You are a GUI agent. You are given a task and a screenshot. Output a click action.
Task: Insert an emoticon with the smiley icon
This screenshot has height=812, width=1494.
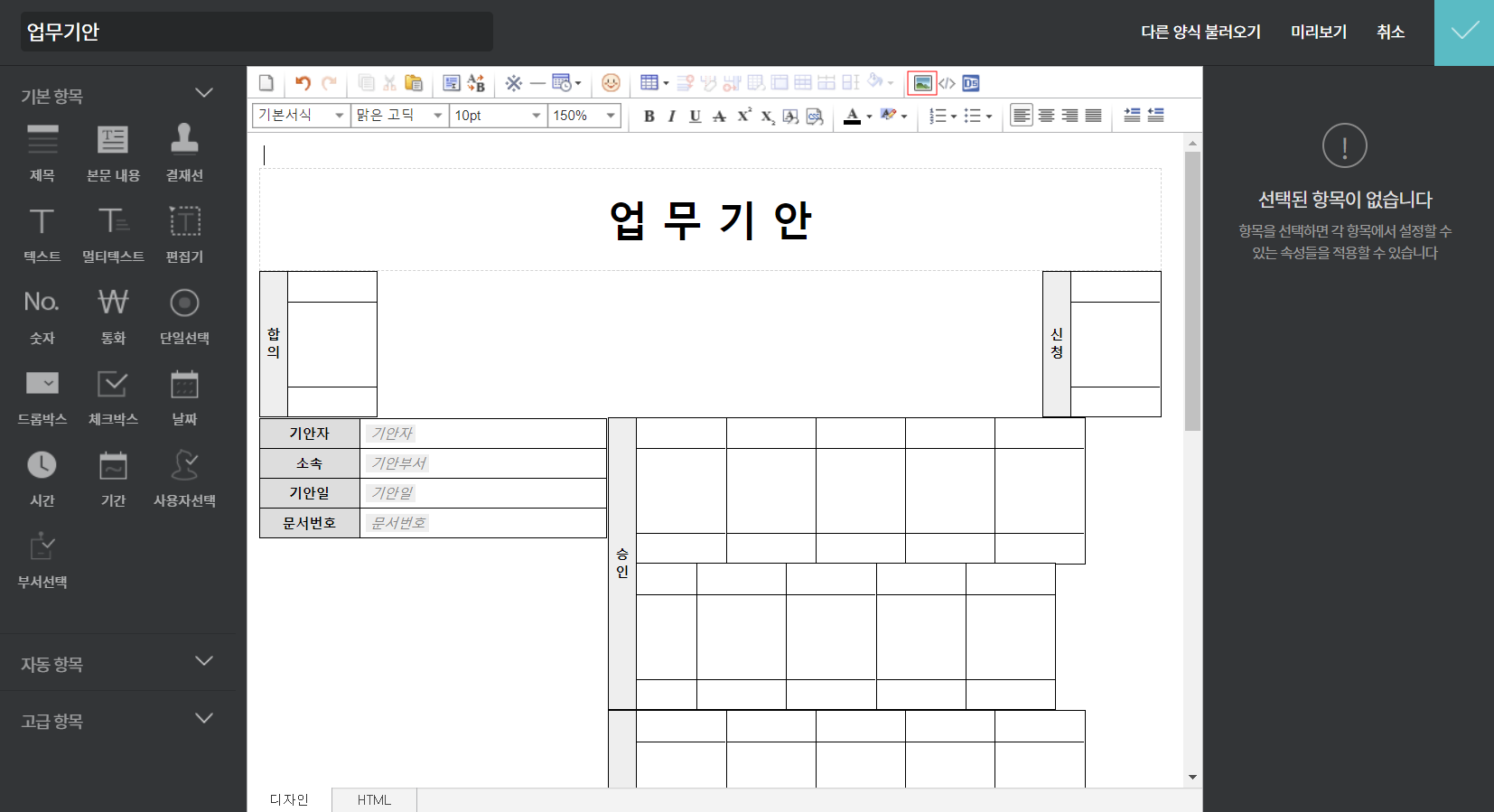coord(612,83)
